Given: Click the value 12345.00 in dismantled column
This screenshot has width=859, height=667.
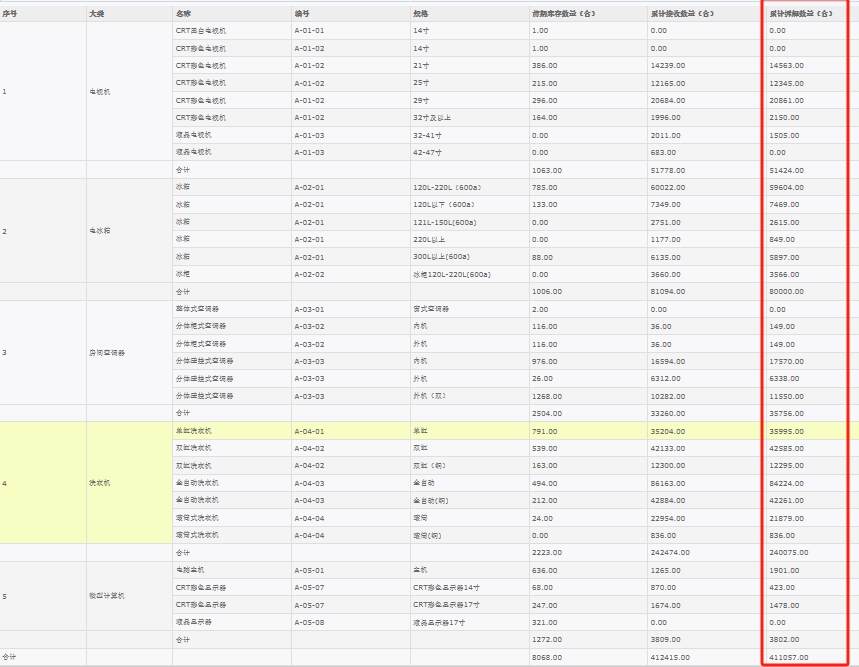Looking at the screenshot, I should 786,83.
